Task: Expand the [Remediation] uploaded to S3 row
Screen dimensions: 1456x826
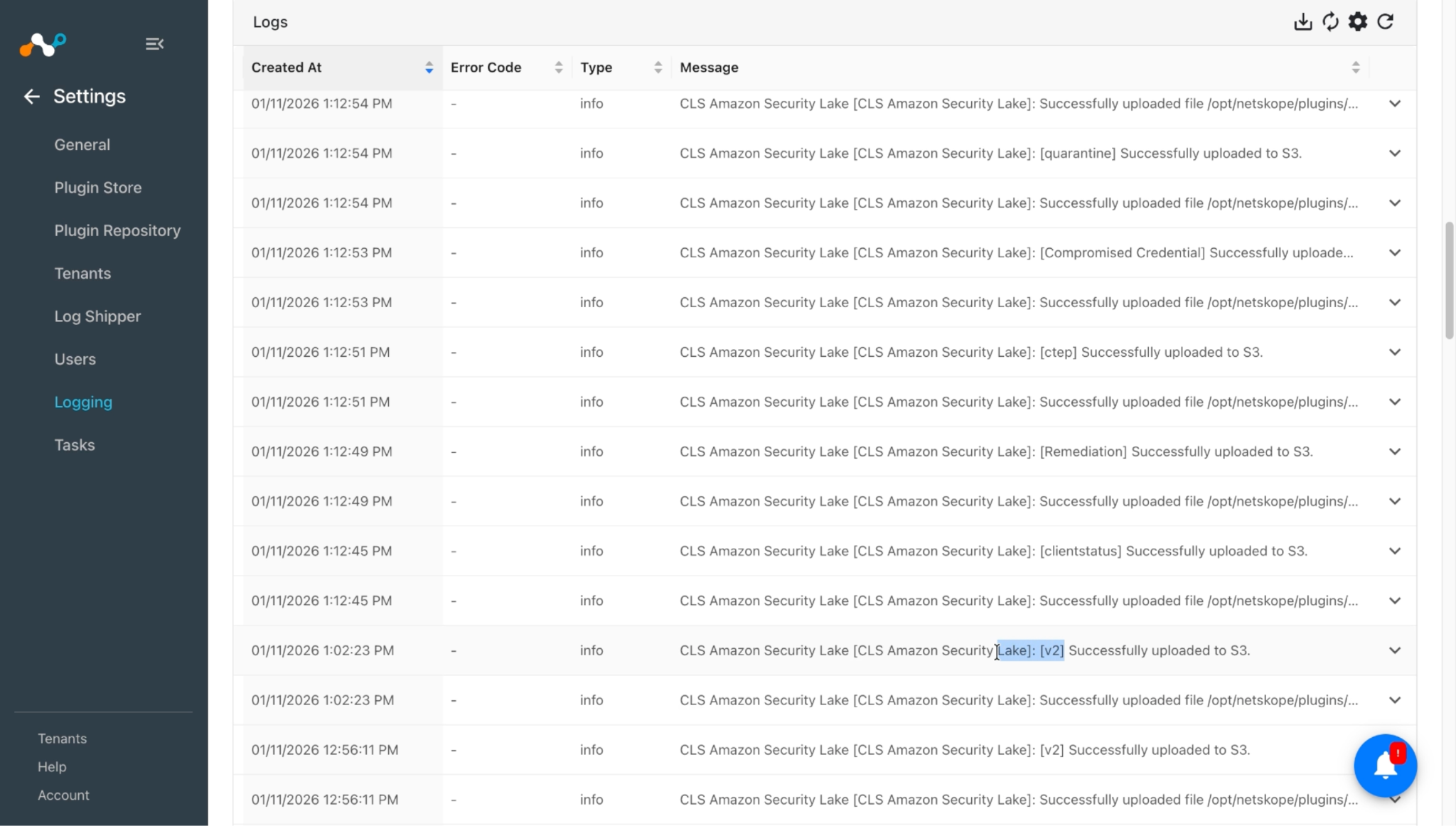Action: (1395, 452)
